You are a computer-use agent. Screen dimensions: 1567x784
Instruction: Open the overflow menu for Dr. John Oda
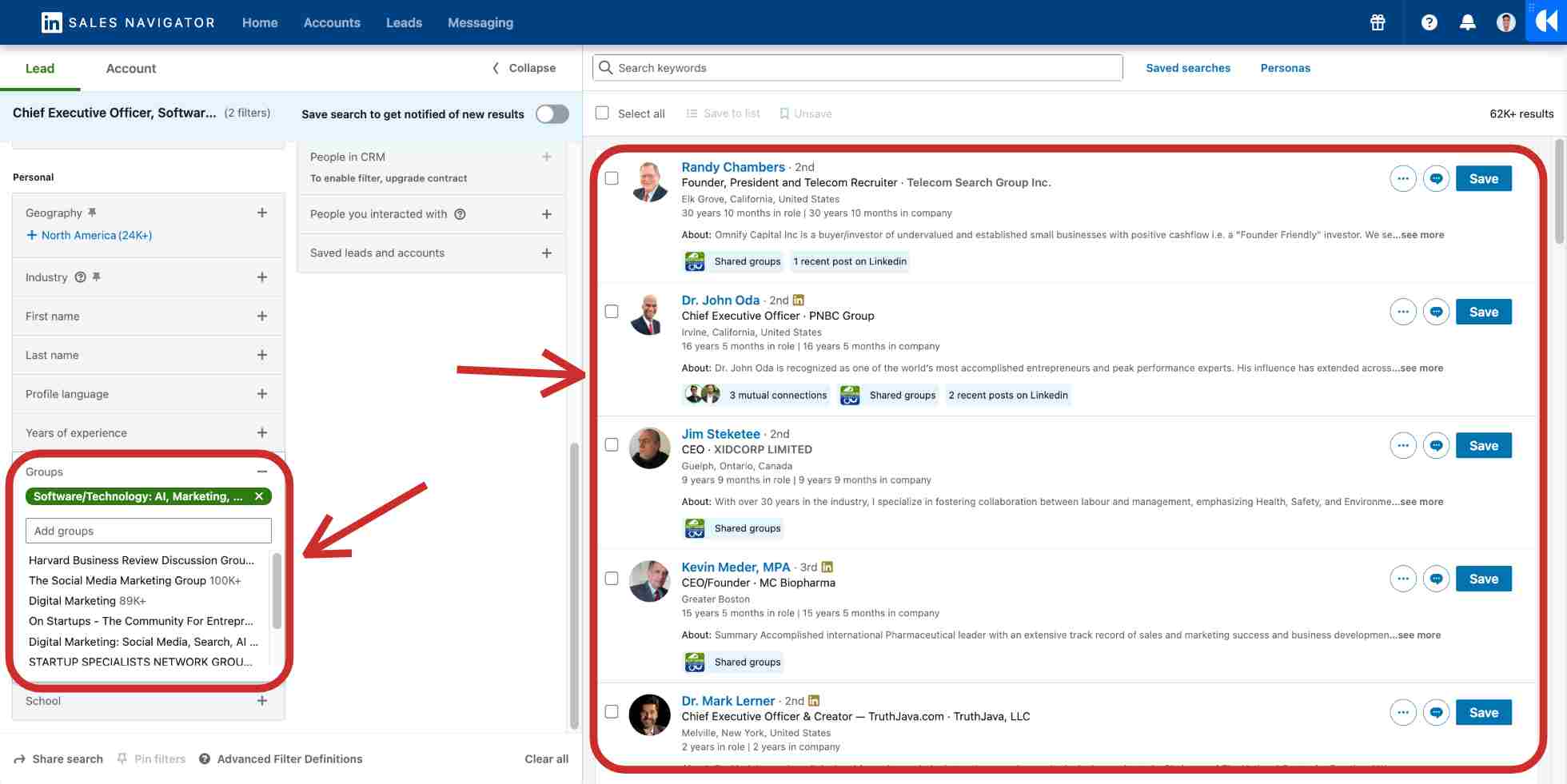[x=1402, y=312]
